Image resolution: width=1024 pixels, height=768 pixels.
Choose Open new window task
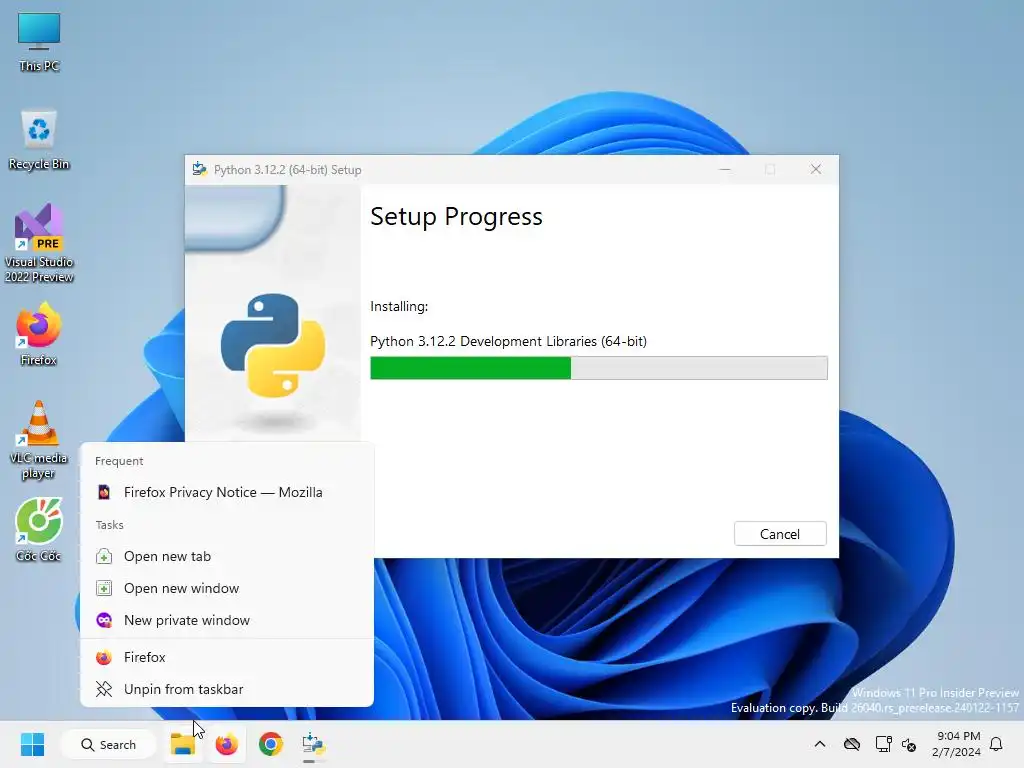227,588
